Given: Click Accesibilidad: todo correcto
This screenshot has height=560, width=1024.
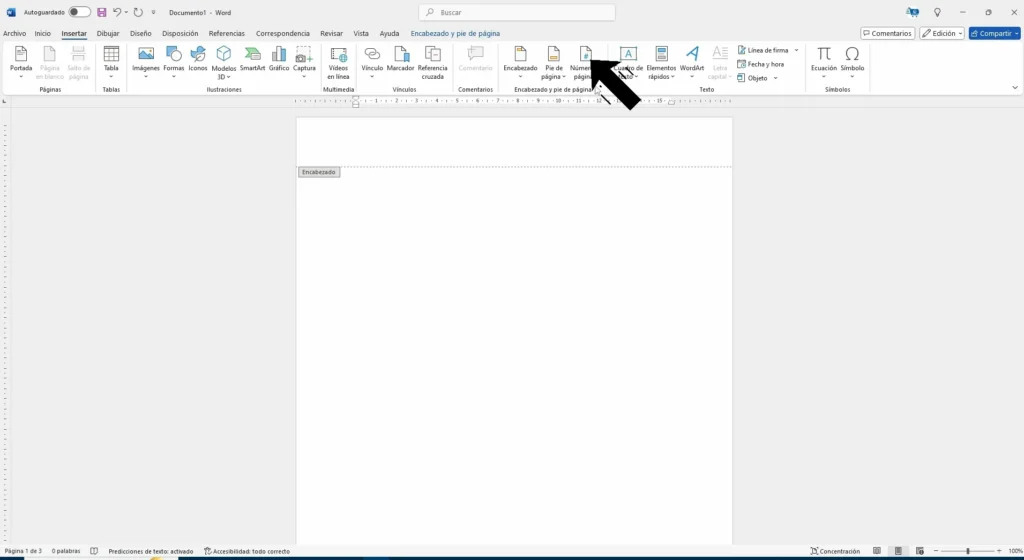Looking at the screenshot, I should point(247,552).
